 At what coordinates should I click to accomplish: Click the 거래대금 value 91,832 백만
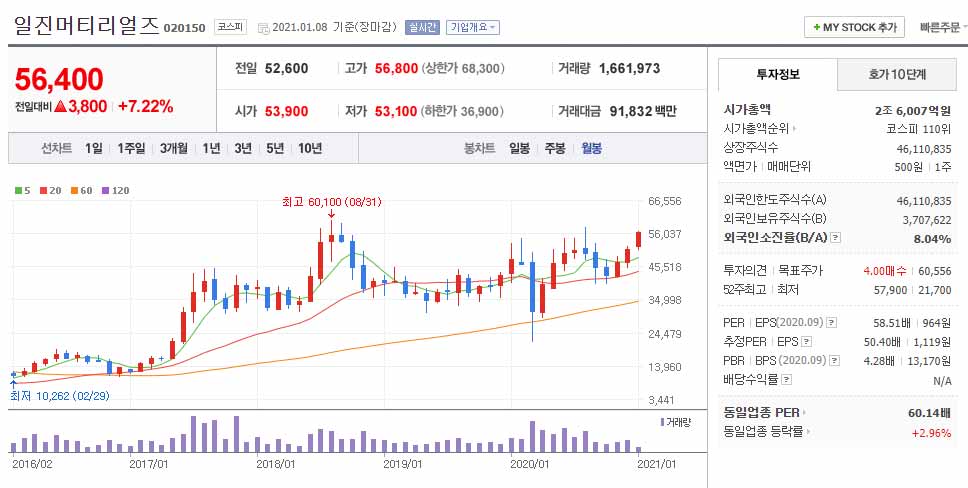point(643,112)
